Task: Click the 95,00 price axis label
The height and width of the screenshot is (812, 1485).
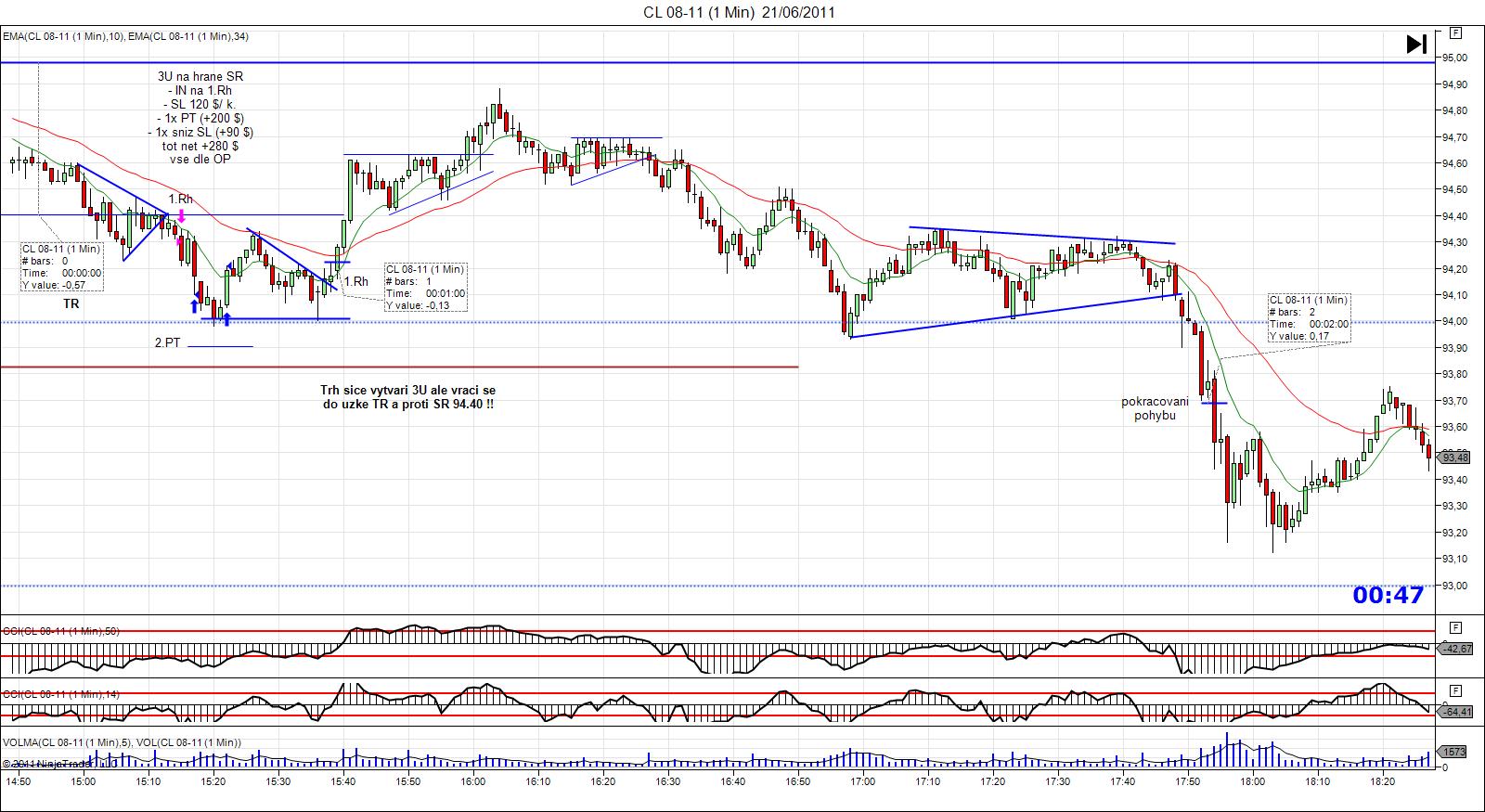Action: 1454,58
